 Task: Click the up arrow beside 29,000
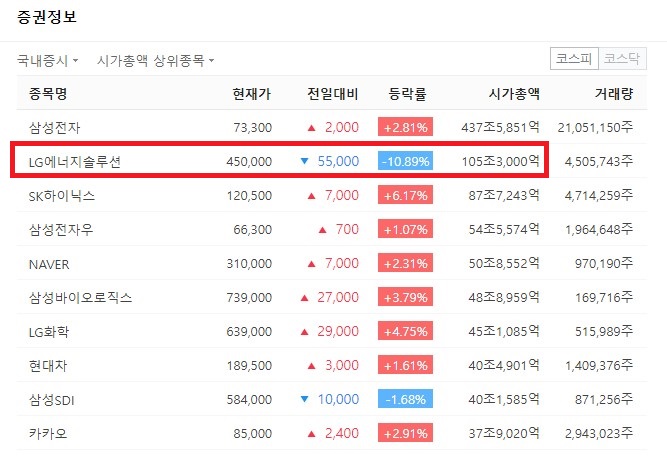point(304,332)
